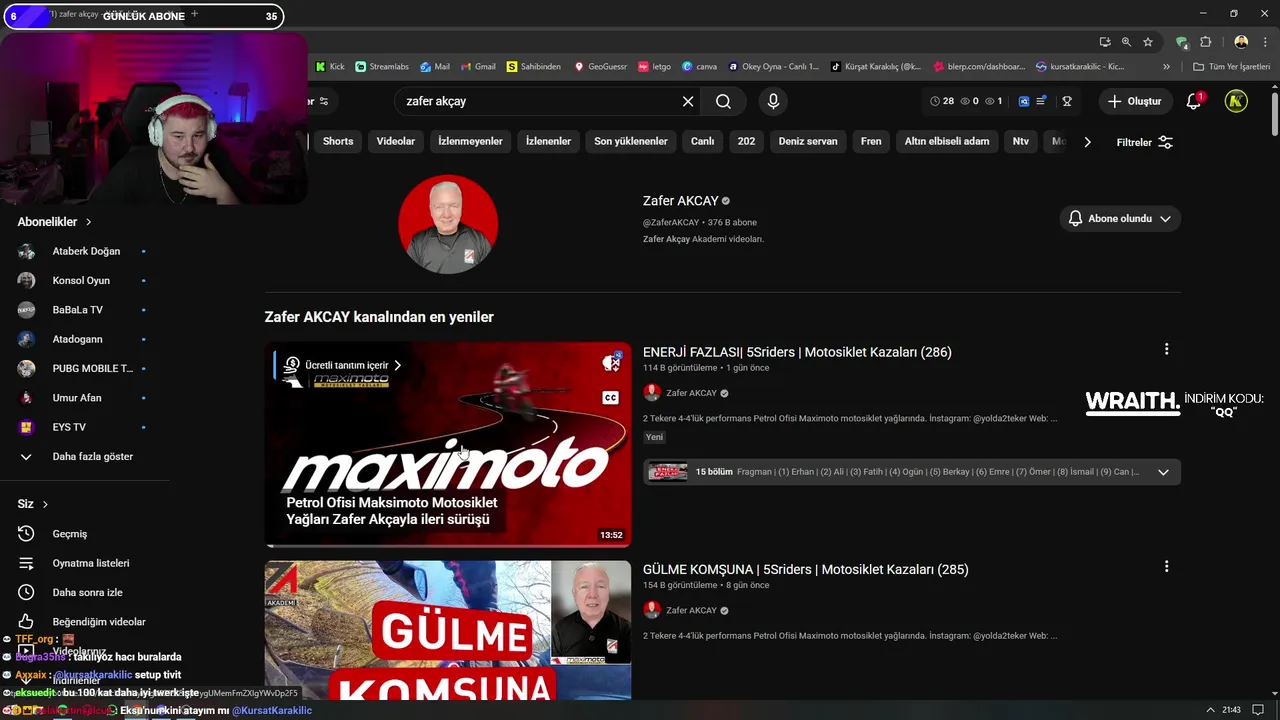This screenshot has width=1280, height=720.
Task: Open the Chrome profile avatar
Action: click(1241, 42)
